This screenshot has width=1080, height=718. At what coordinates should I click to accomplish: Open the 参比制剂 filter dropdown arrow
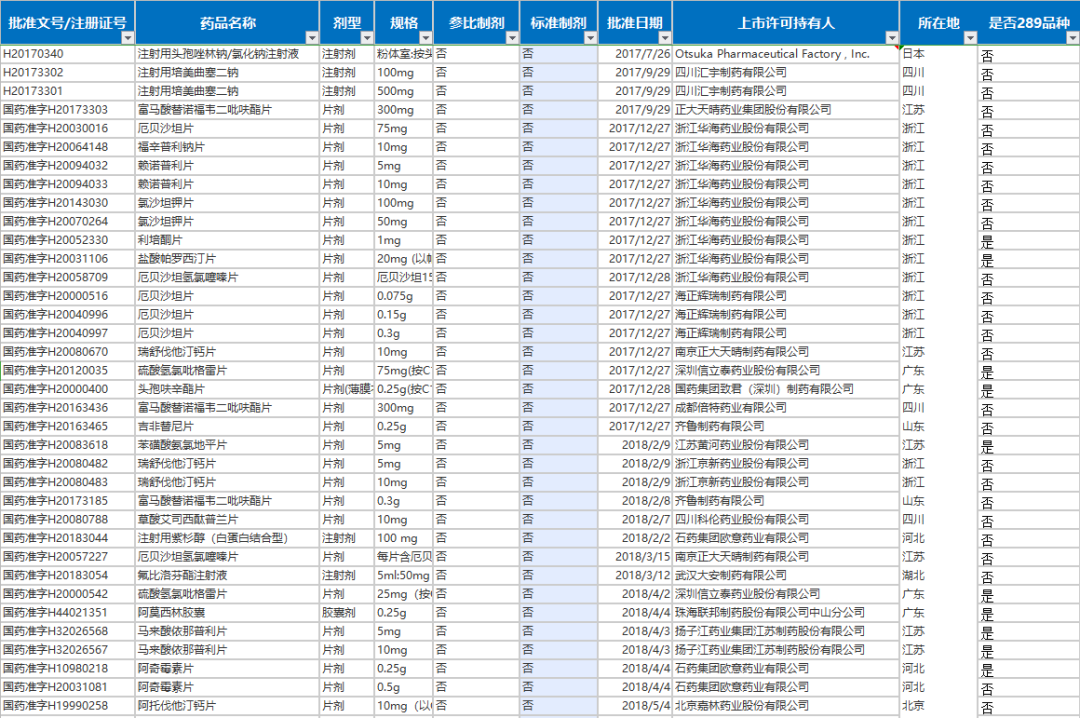coord(512,38)
